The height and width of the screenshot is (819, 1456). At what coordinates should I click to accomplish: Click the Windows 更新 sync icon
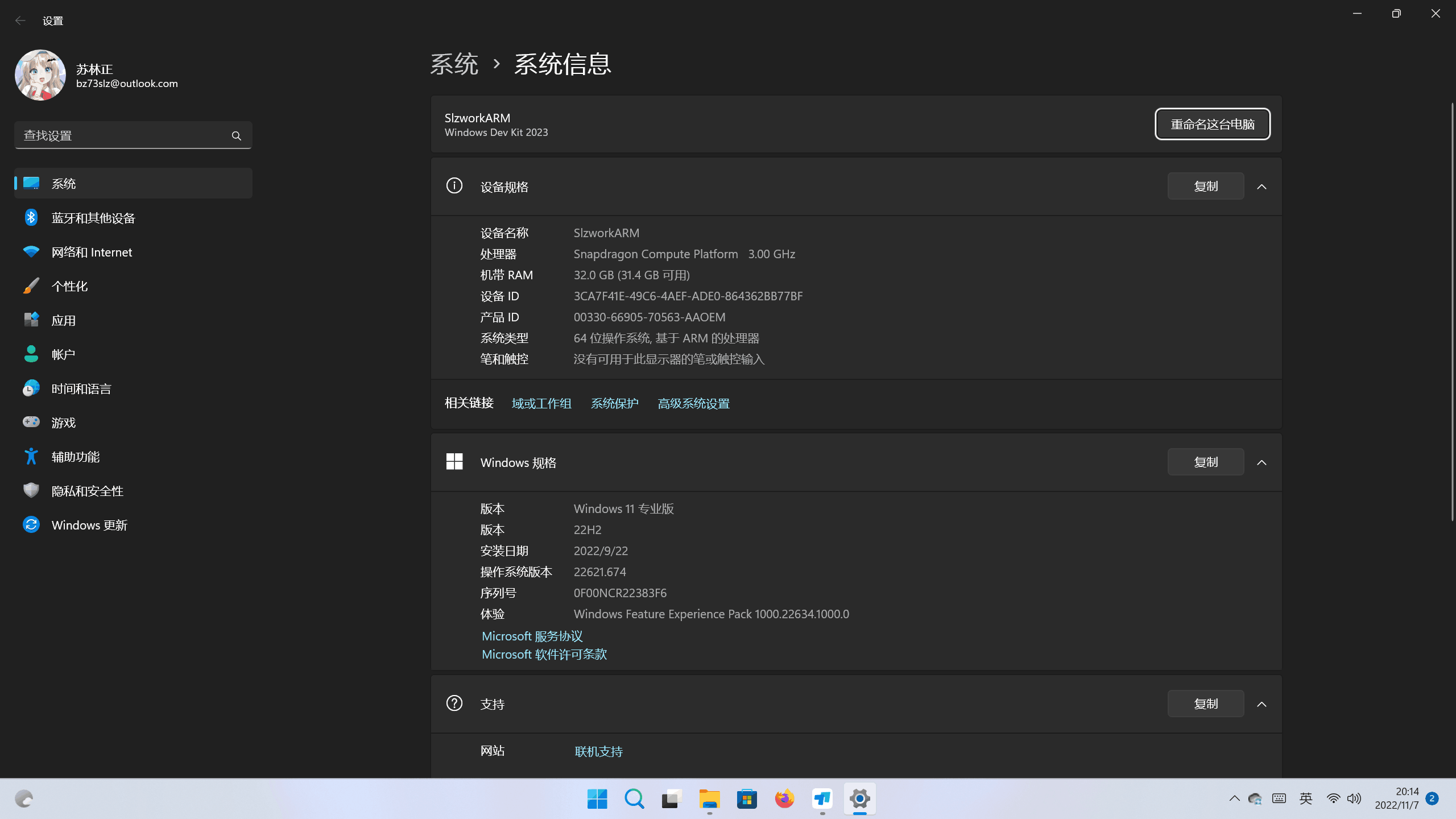[x=31, y=524]
